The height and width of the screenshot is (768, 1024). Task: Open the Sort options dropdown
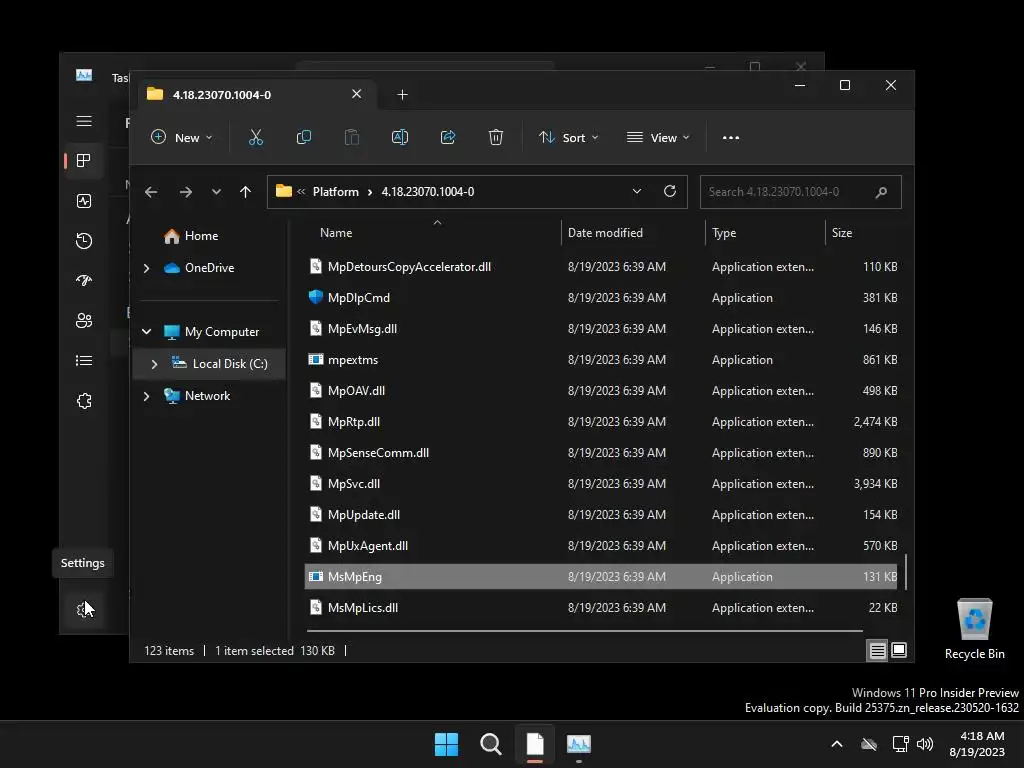[x=568, y=138]
